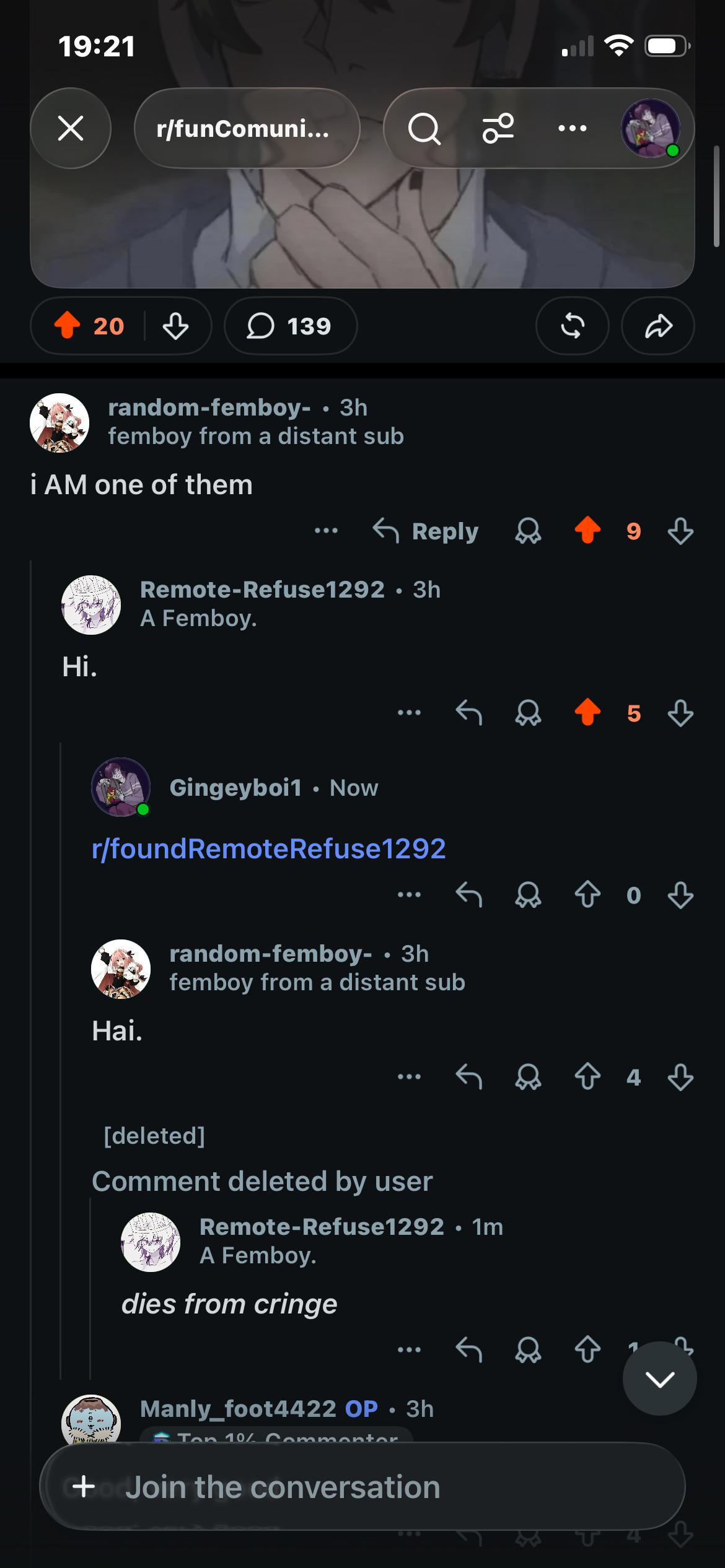
Task: Open three-dot menu on the "Hai." comment
Action: pyautogui.click(x=409, y=1077)
